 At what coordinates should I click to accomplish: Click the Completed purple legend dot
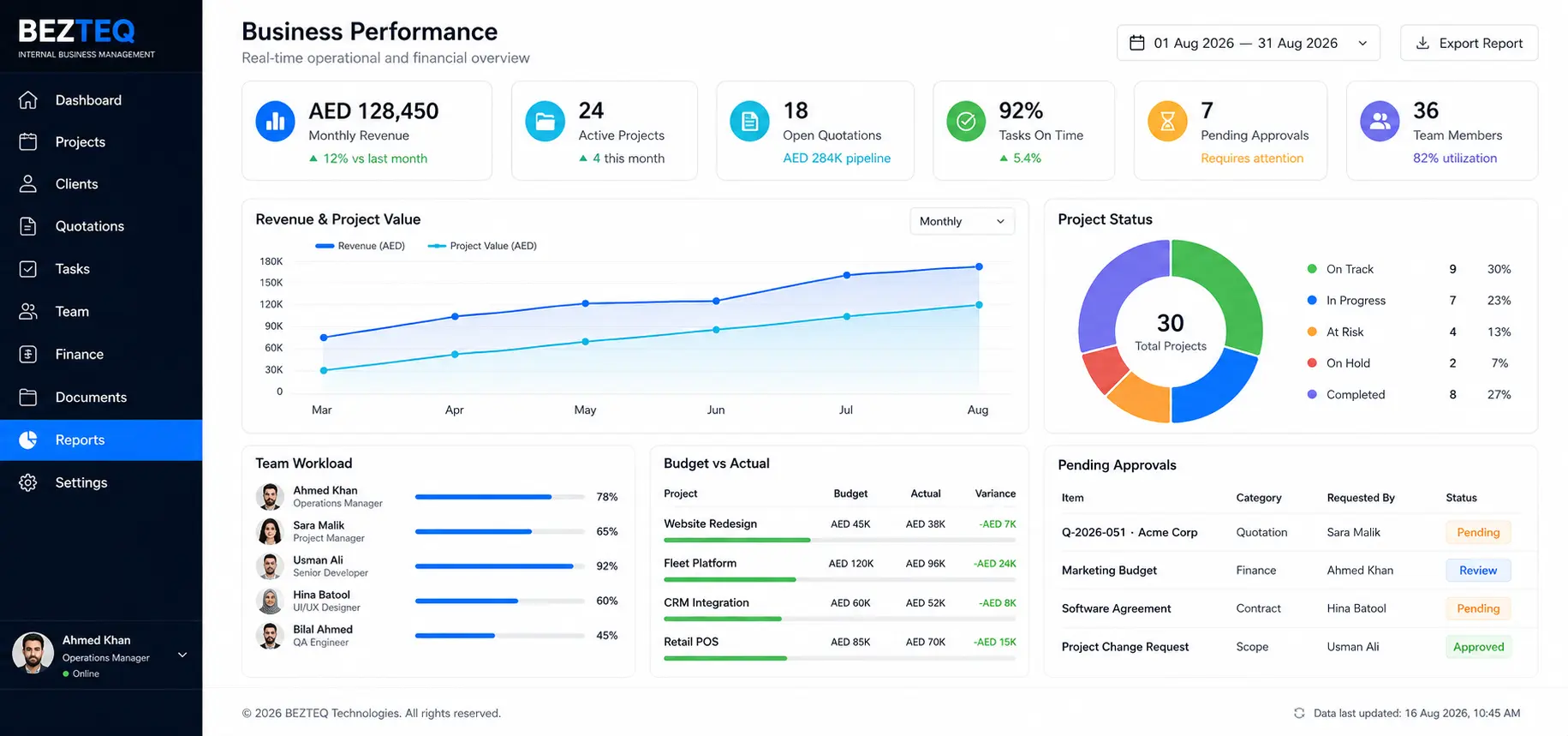click(x=1312, y=394)
